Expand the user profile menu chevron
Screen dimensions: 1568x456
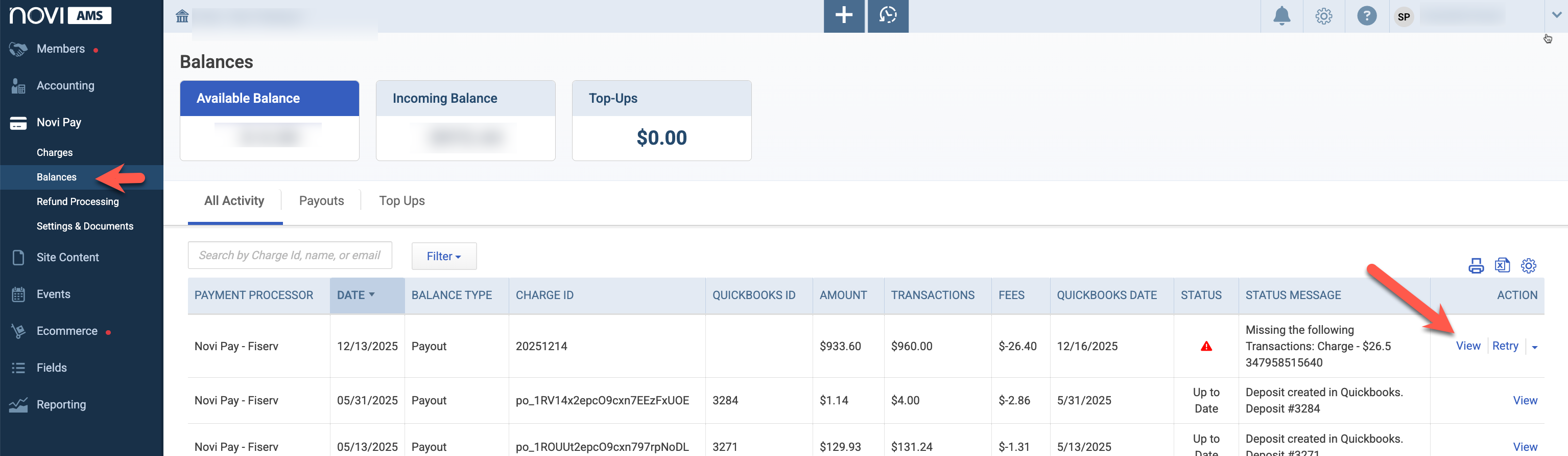pos(1556,16)
